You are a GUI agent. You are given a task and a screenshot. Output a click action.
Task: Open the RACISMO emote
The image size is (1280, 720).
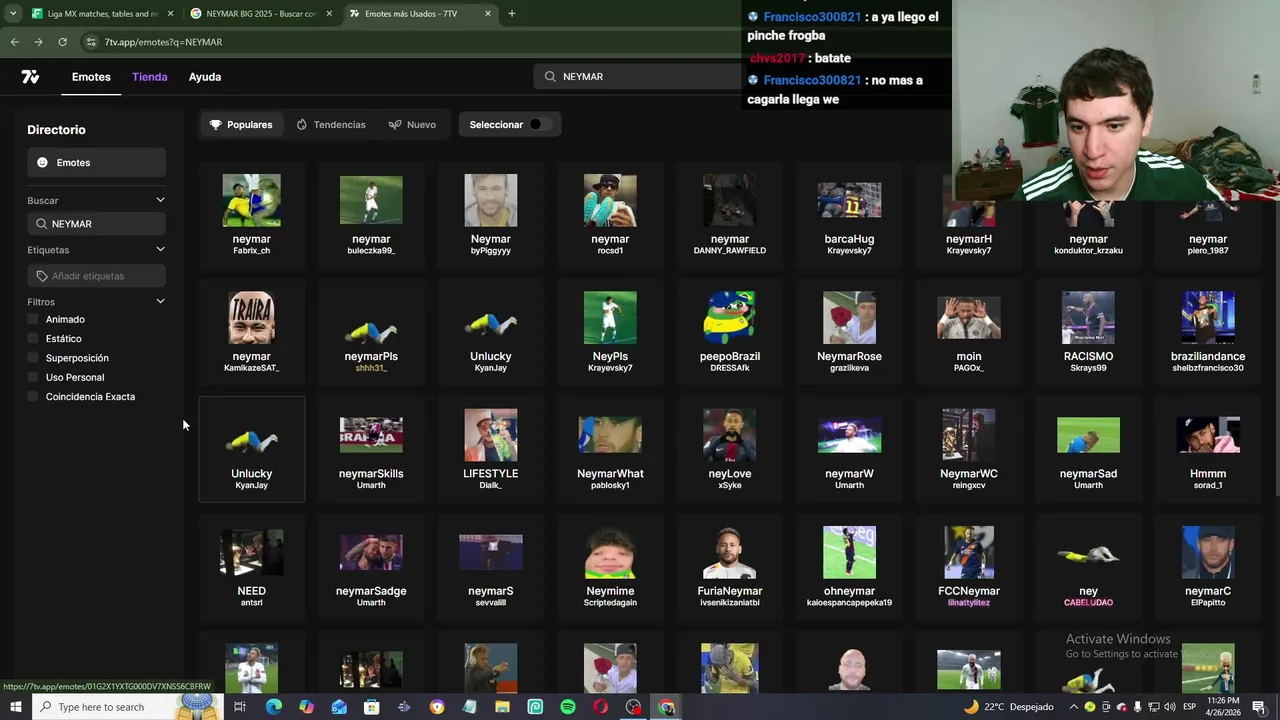(x=1088, y=331)
